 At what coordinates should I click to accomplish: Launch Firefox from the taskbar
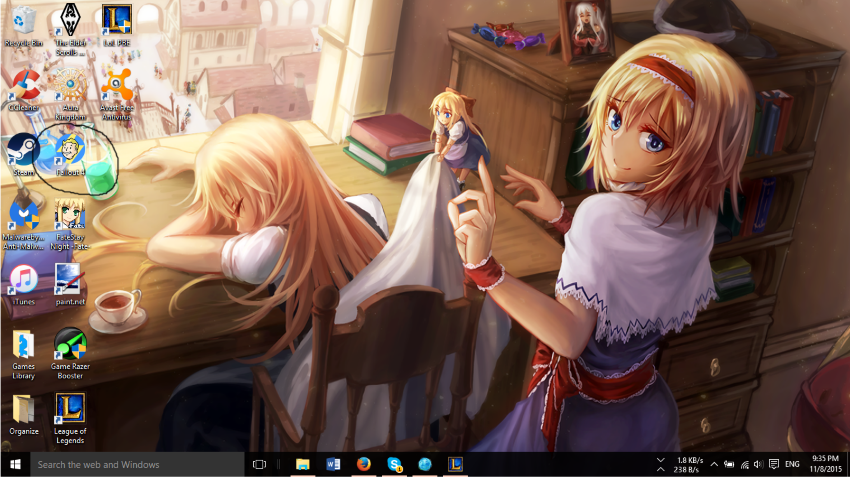364,464
